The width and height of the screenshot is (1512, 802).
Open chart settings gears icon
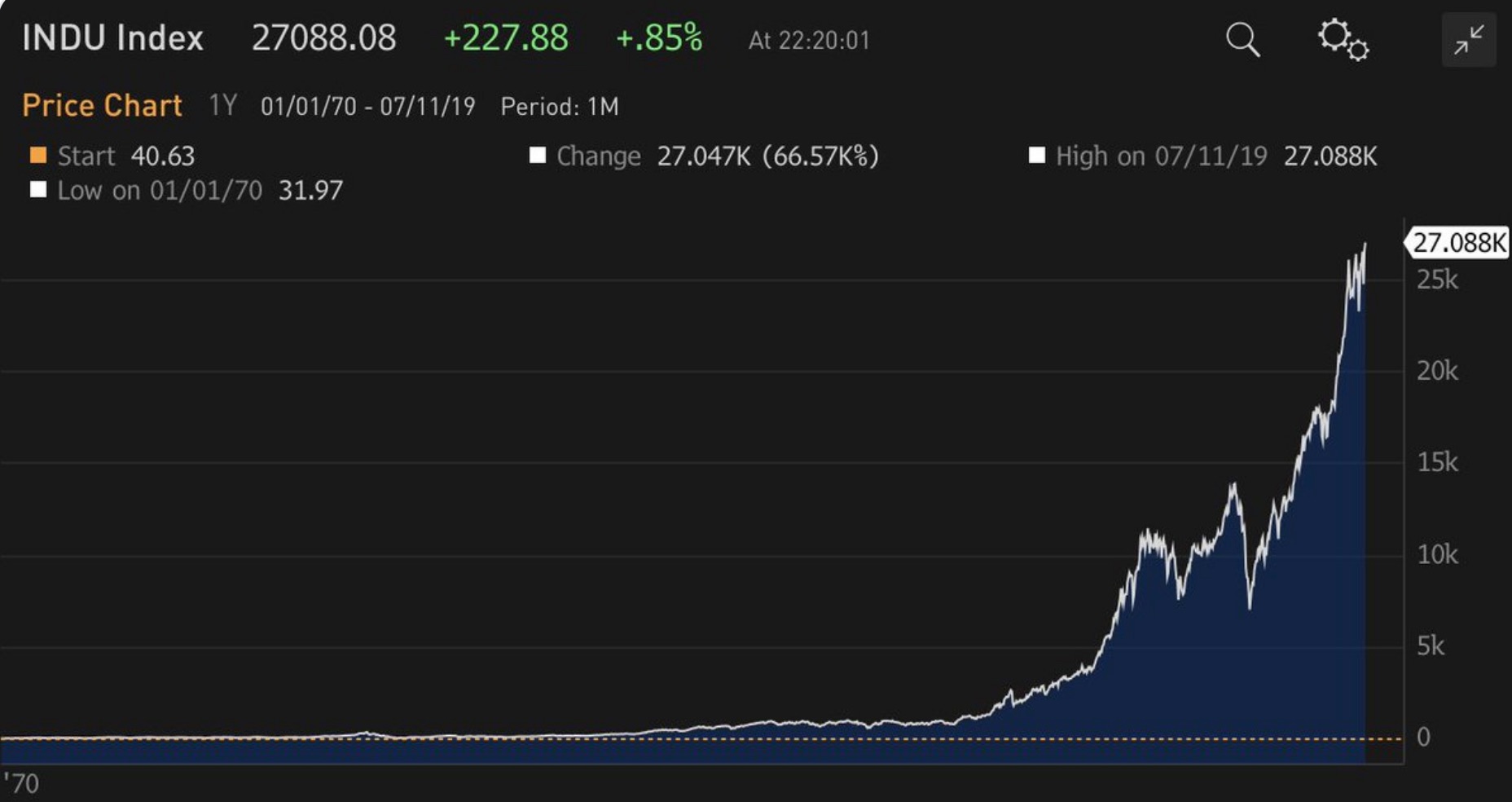pyautogui.click(x=1343, y=39)
